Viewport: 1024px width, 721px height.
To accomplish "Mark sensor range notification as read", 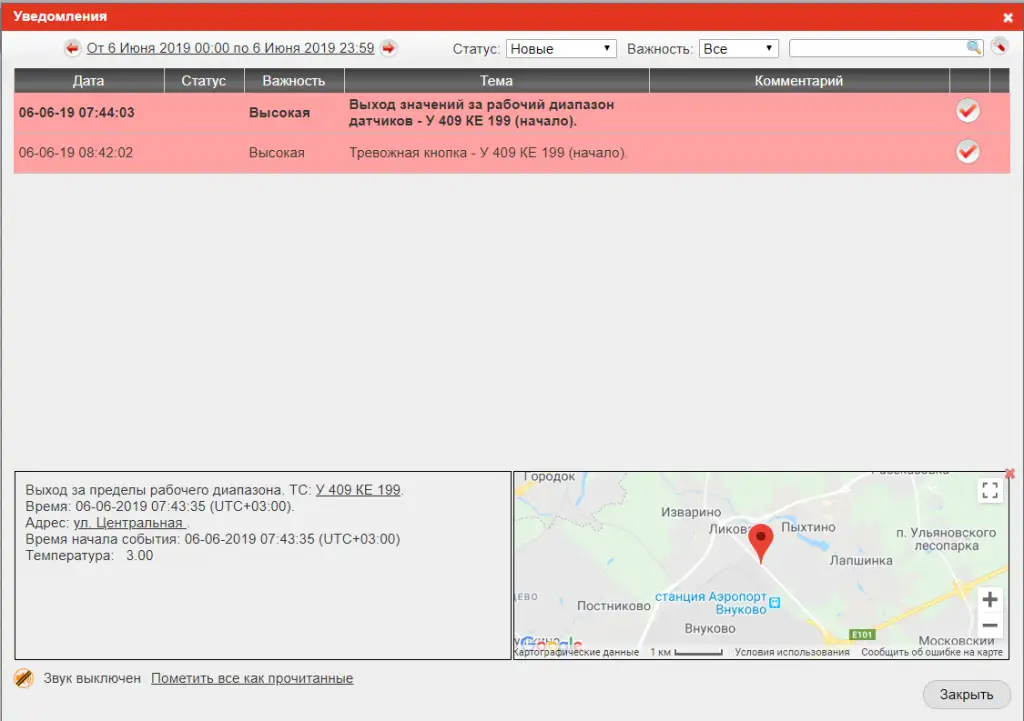I will 967,111.
